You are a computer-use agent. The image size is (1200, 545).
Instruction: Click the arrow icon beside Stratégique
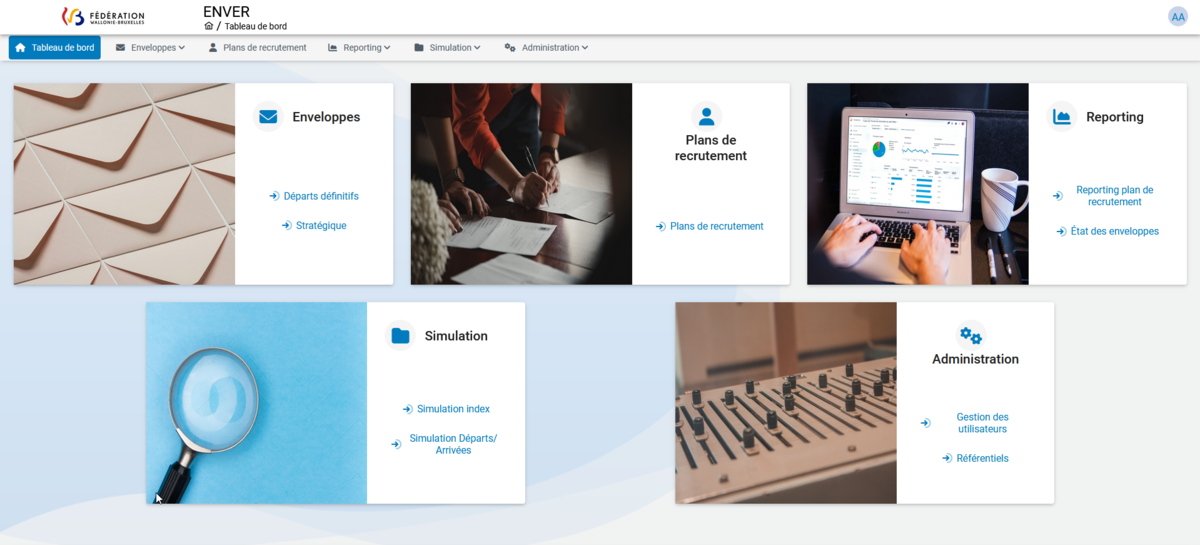[287, 226]
